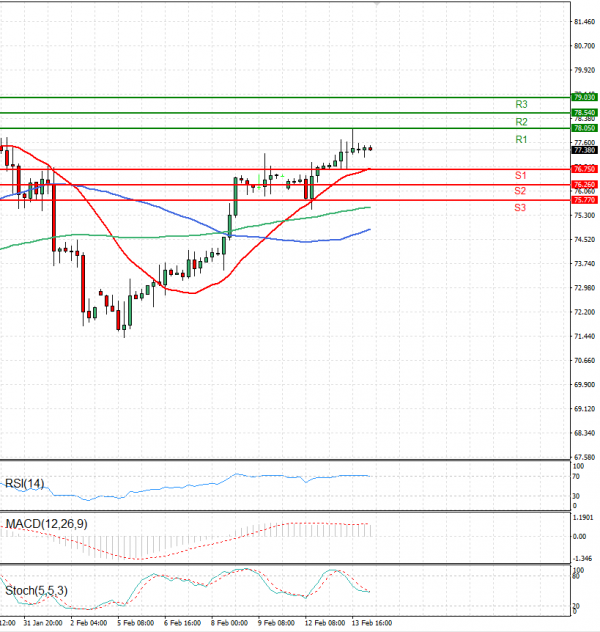Viewport: 600px width, 632px height.
Task: Select the 76.750 red price tag
Action: (x=584, y=169)
